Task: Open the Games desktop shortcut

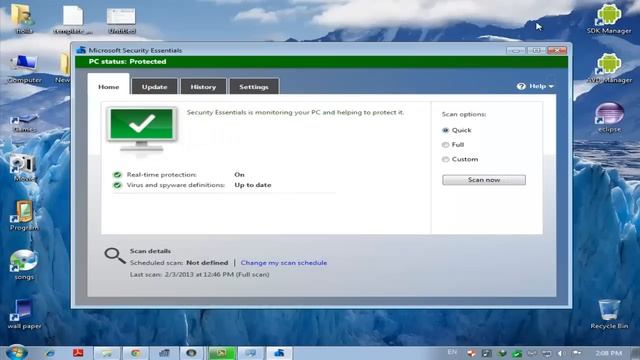Action: pyautogui.click(x=24, y=122)
